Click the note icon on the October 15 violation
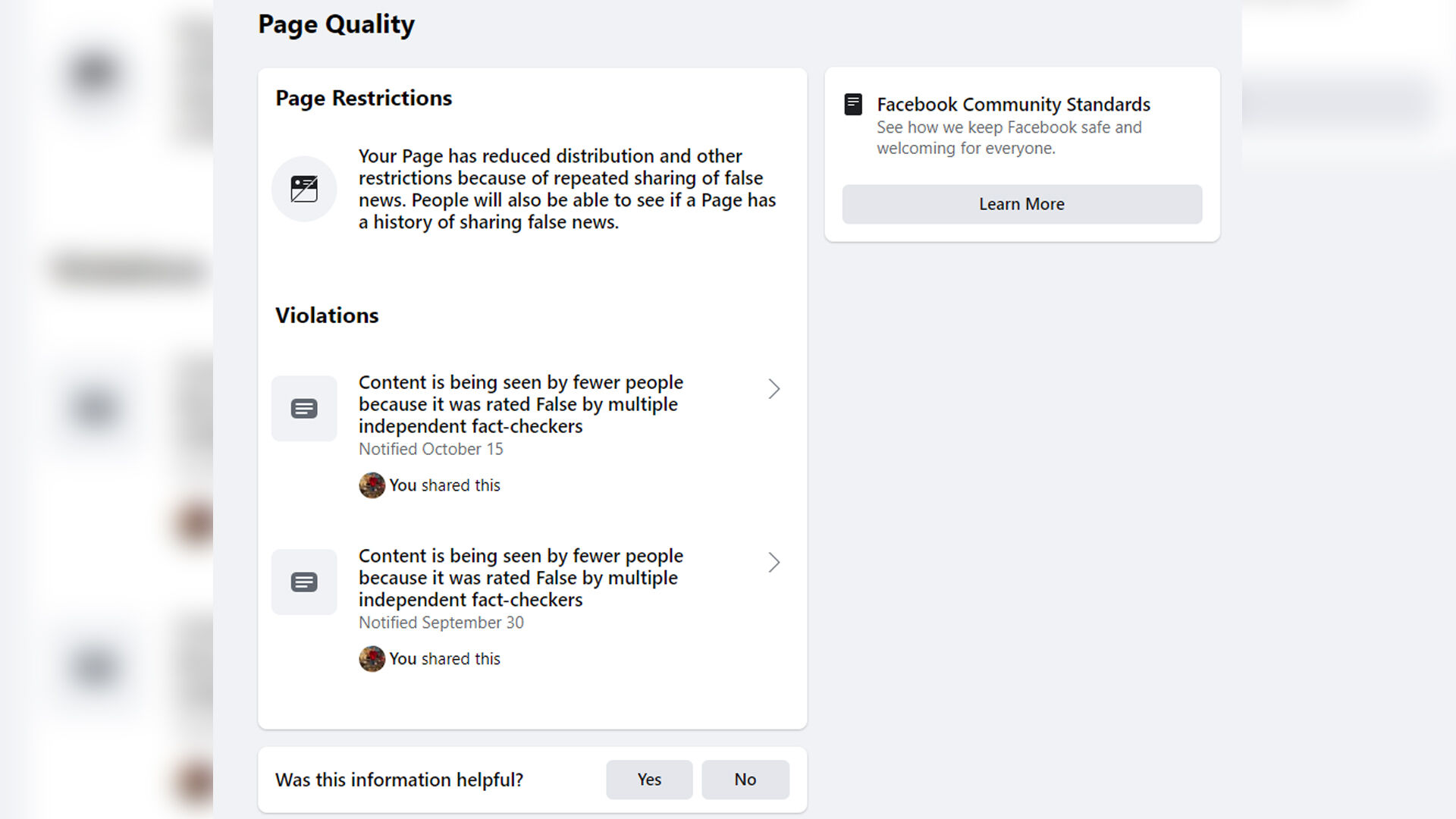Screen dimensions: 1456x819 click(303, 408)
